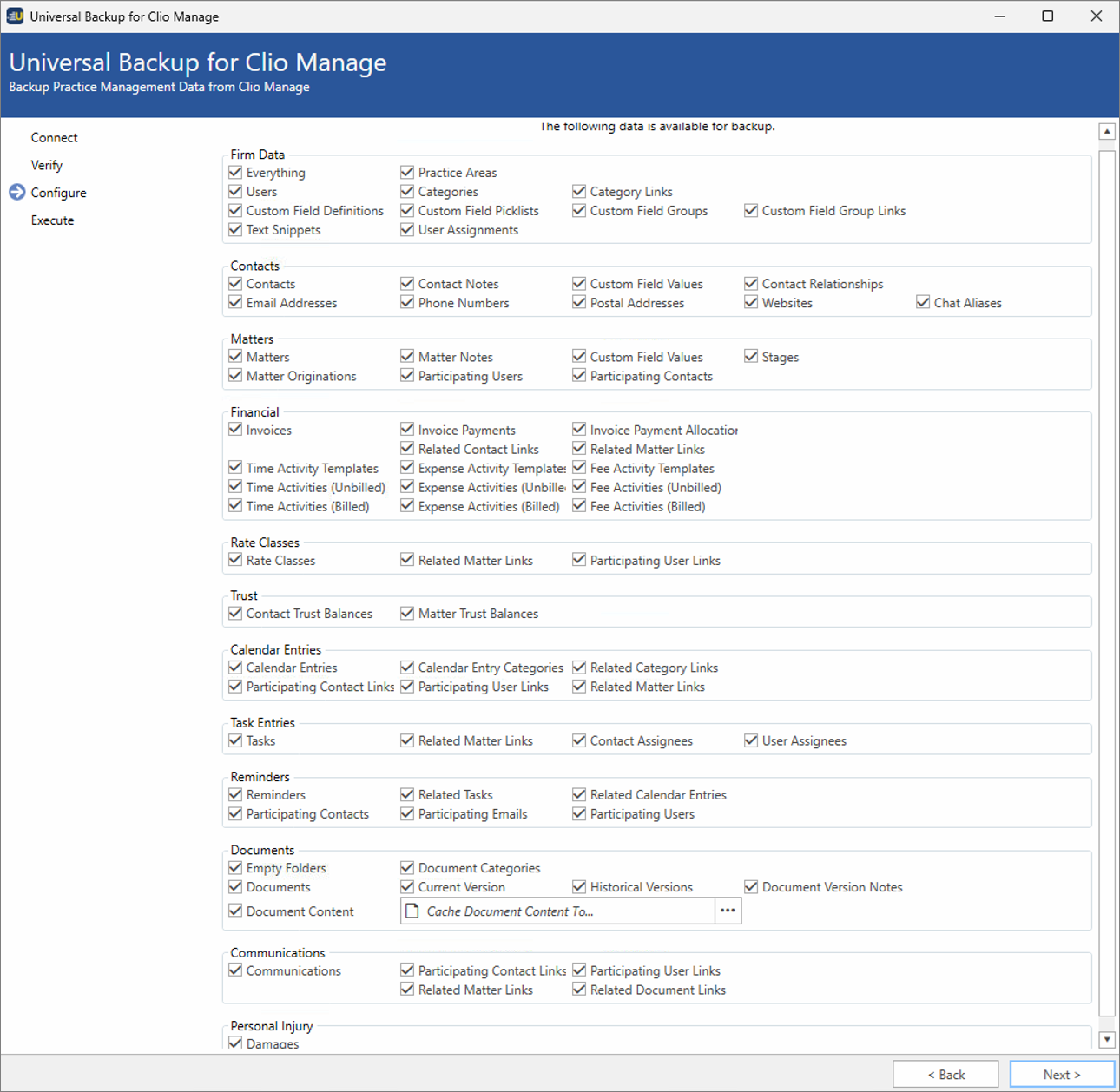
Task: Uncheck the Categories checkbox in Firm Data
Action: click(407, 191)
